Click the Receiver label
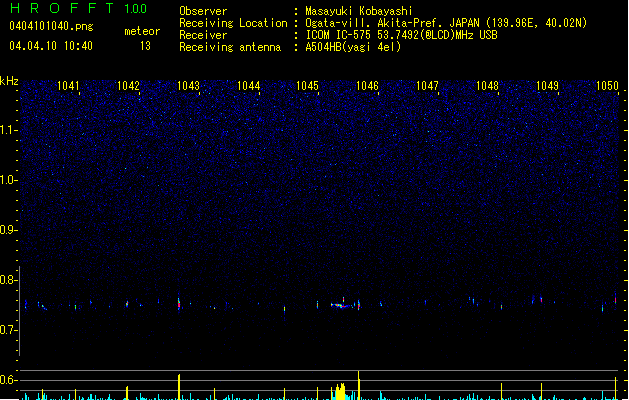 (x=203, y=35)
